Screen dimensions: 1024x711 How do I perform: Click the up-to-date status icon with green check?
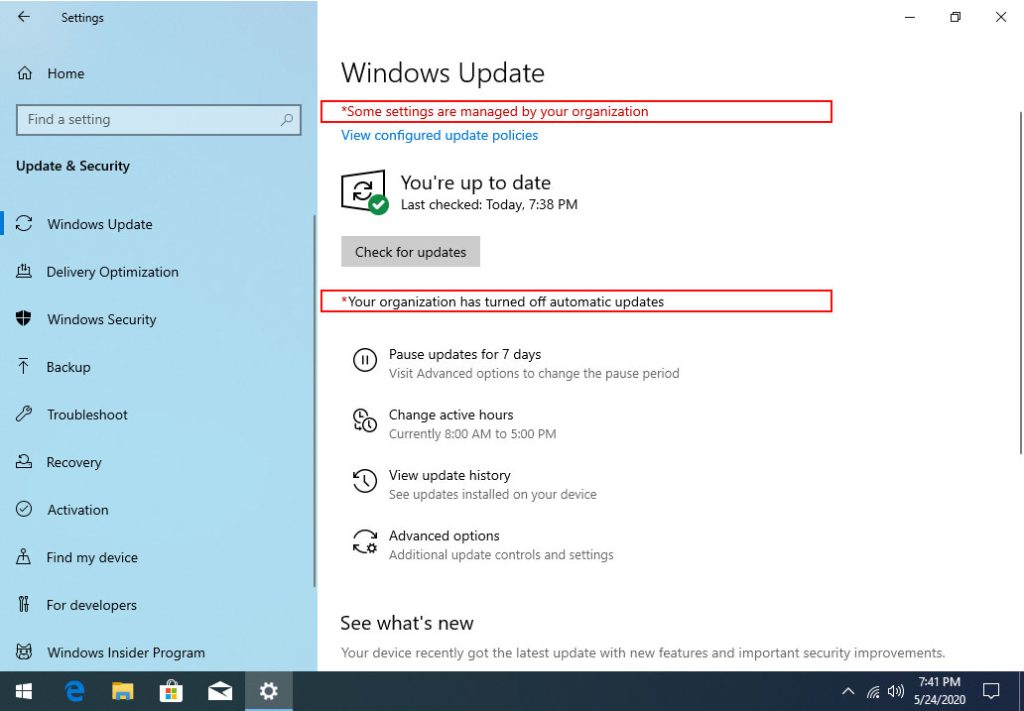tap(364, 192)
